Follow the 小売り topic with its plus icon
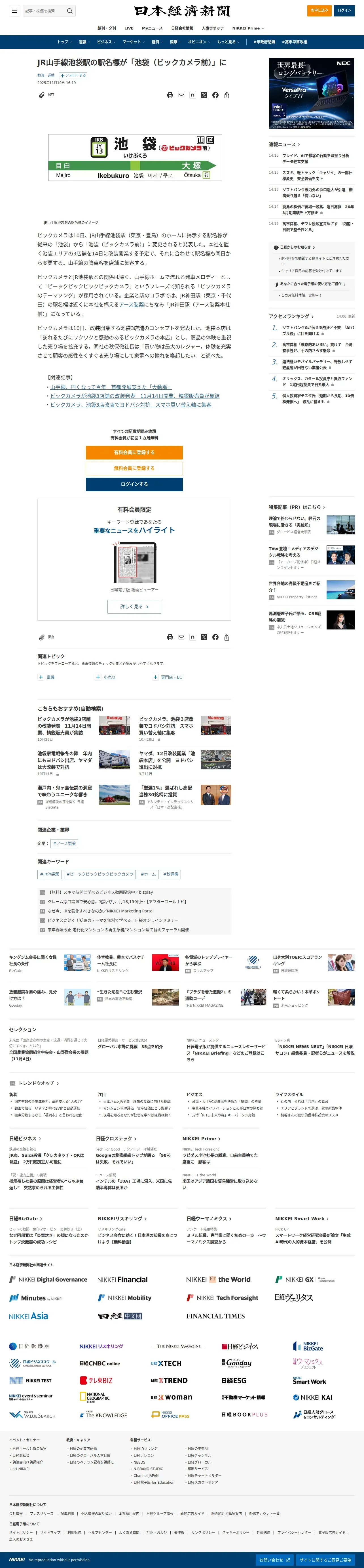This screenshot has width=364, height=1568. coord(98,677)
